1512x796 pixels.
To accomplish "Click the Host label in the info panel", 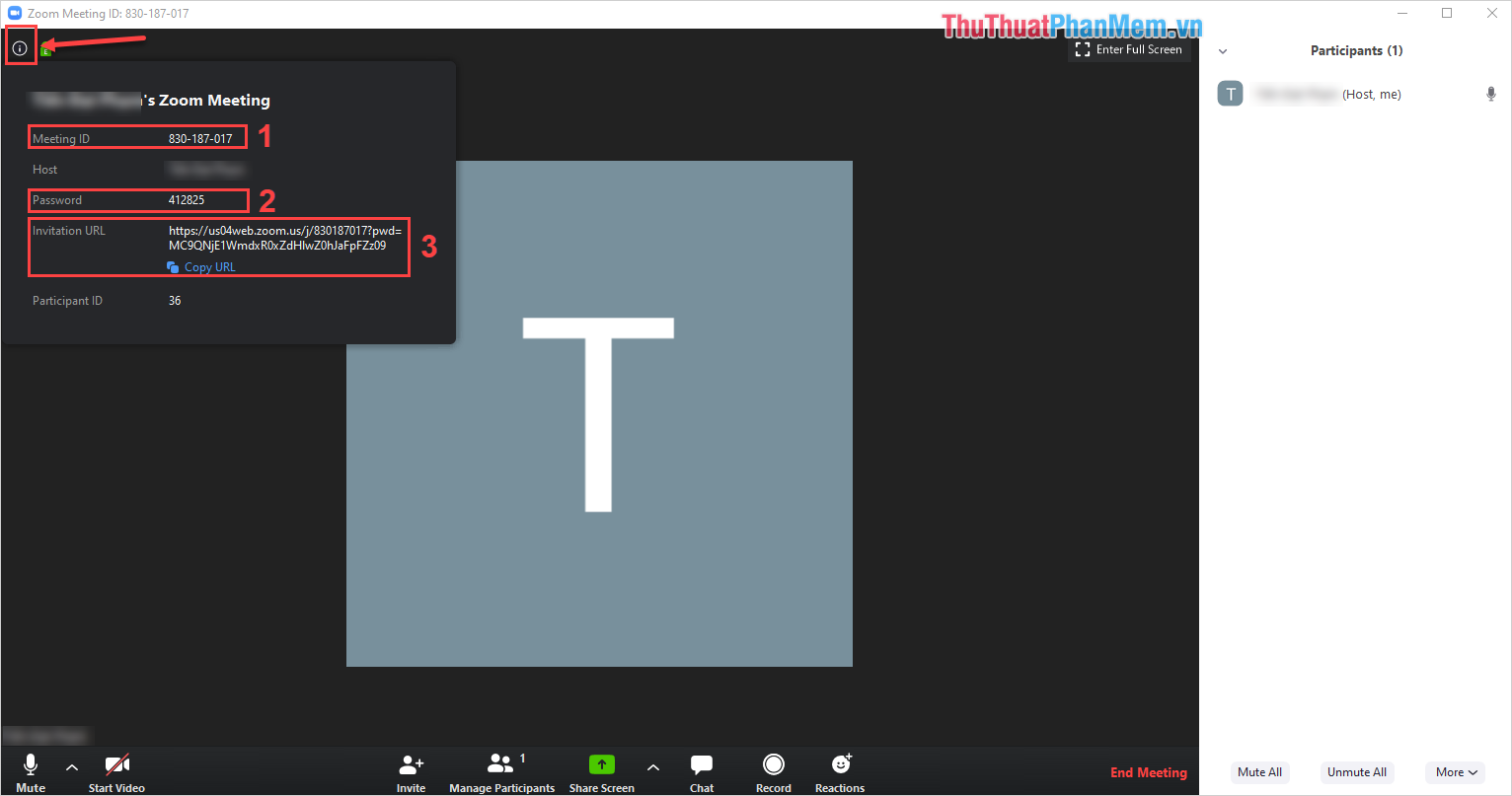I will tap(45, 170).
